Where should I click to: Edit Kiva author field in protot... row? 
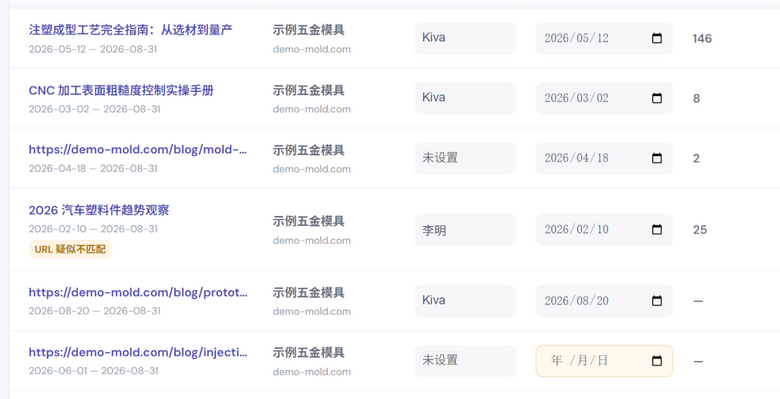[465, 300]
